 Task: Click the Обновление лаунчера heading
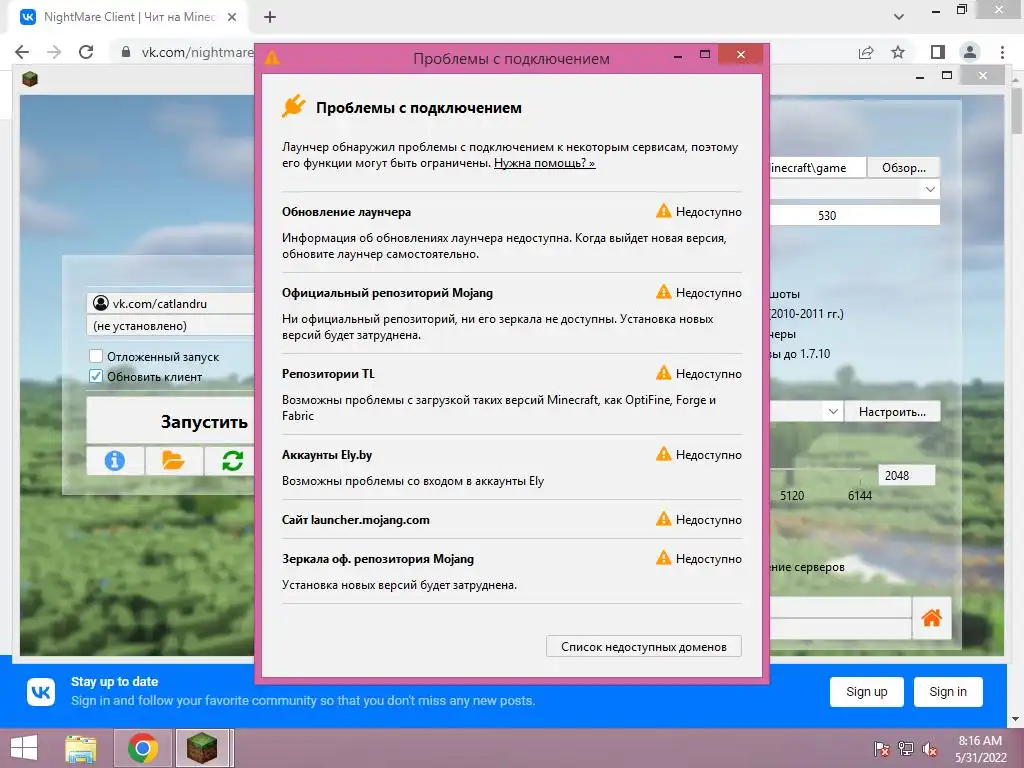click(346, 212)
